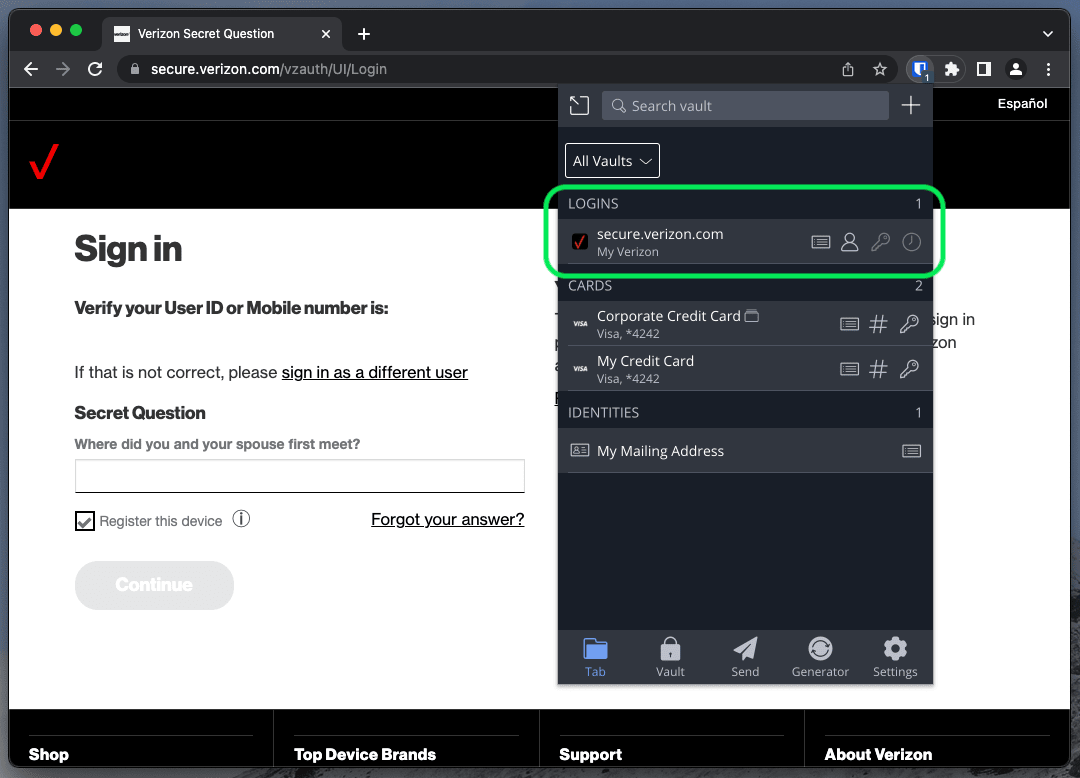This screenshot has height=778, width=1080.
Task: View the site security lock info
Action: [x=135, y=69]
